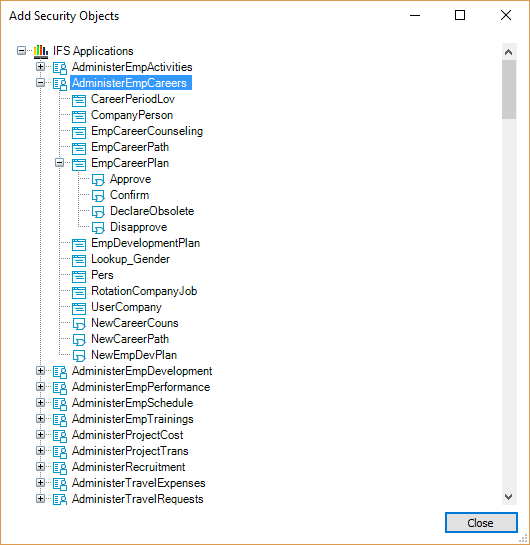Select the IFS Applications label
Screen dimensions: 530x545
pyautogui.click(x=93, y=51)
